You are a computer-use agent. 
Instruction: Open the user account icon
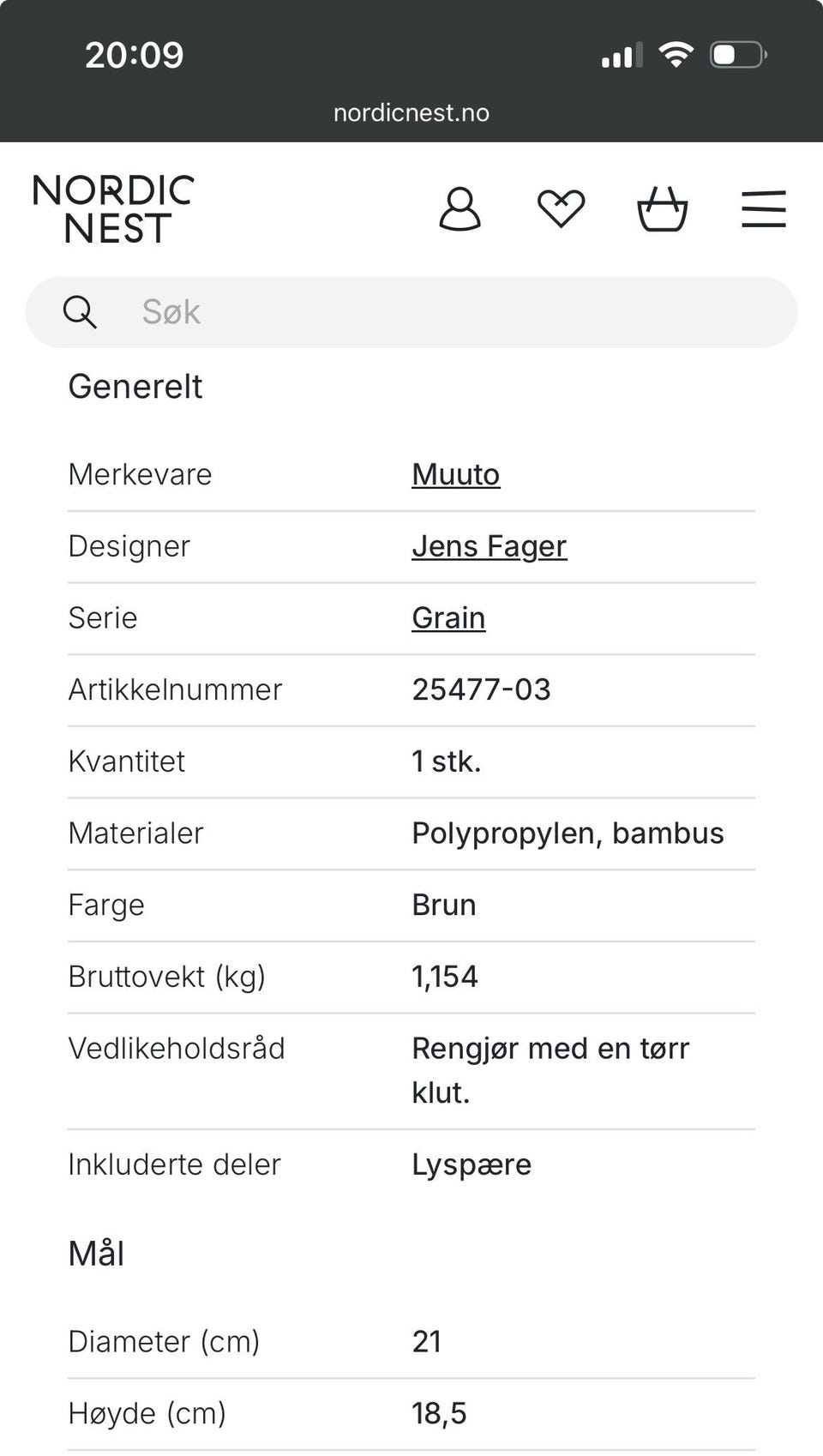tap(460, 209)
